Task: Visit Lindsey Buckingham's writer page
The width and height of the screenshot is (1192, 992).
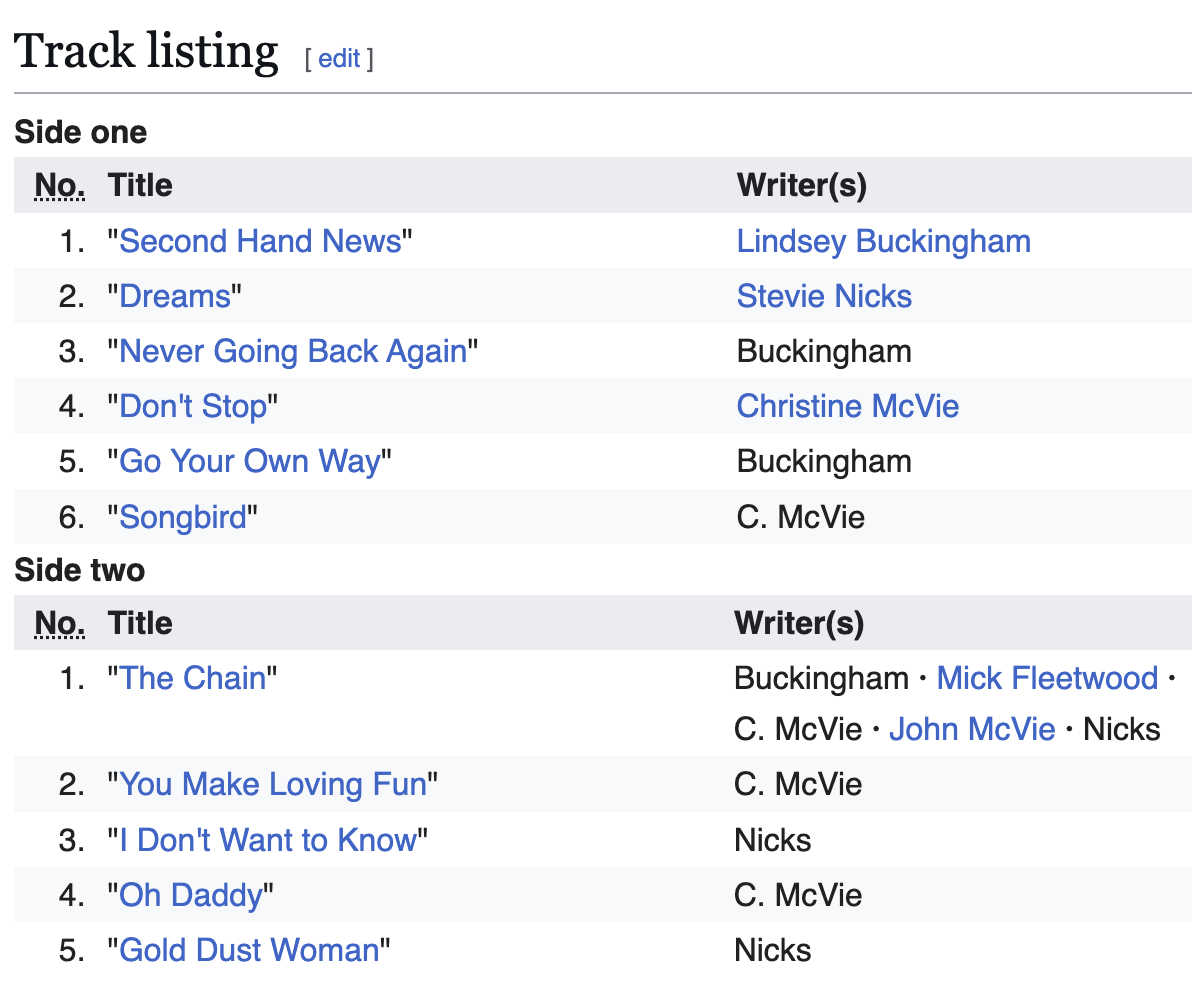Action: pyautogui.click(x=883, y=241)
